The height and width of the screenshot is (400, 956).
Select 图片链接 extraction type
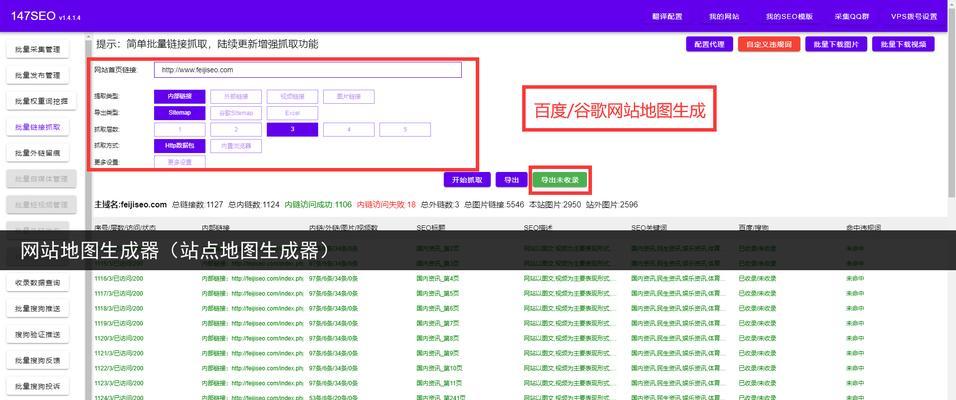[x=349, y=96]
